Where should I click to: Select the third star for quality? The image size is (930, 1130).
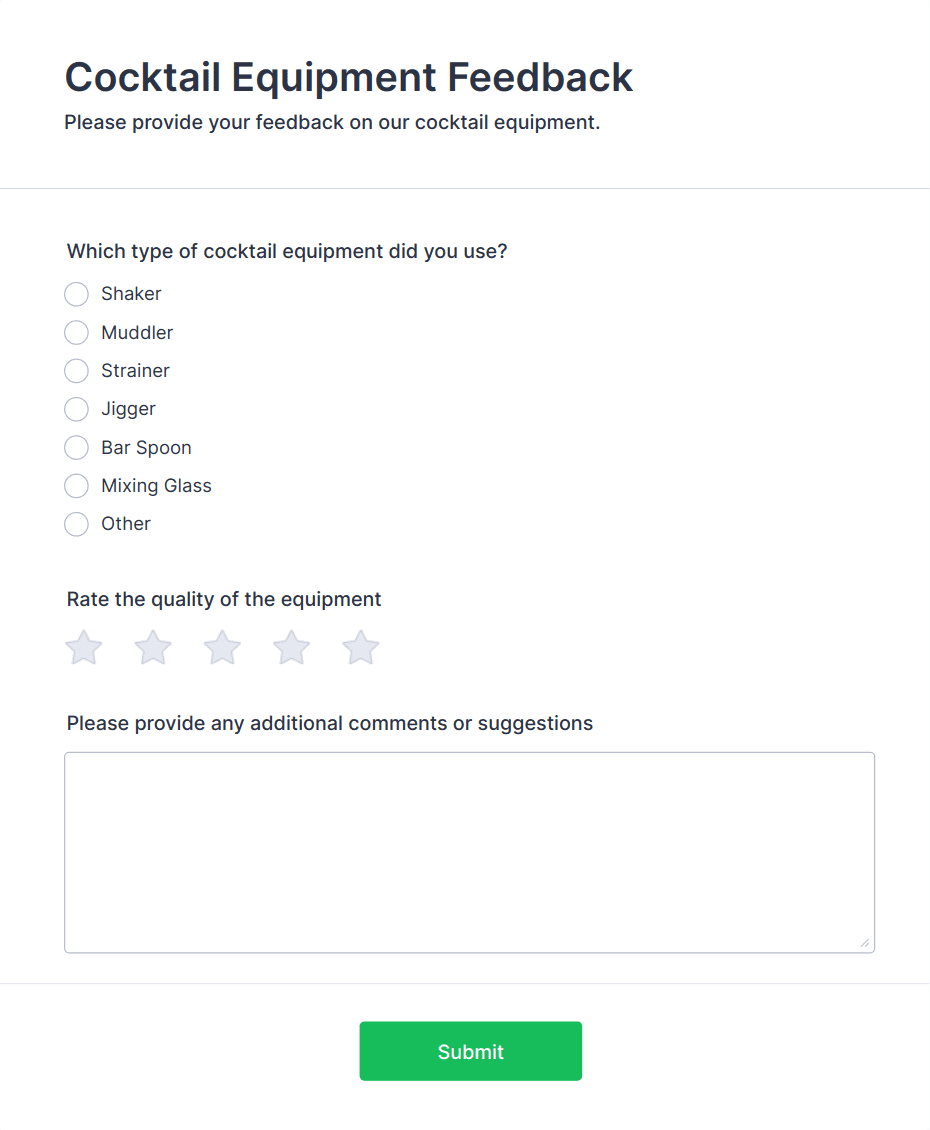click(222, 648)
